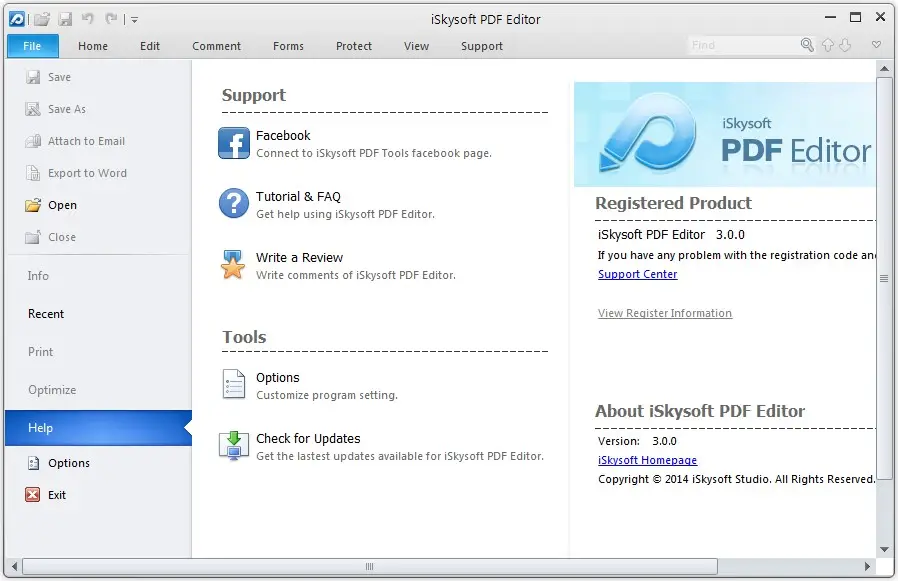The height and width of the screenshot is (581, 898).
Task: Open the Write a Review entry title
Action: tap(300, 258)
